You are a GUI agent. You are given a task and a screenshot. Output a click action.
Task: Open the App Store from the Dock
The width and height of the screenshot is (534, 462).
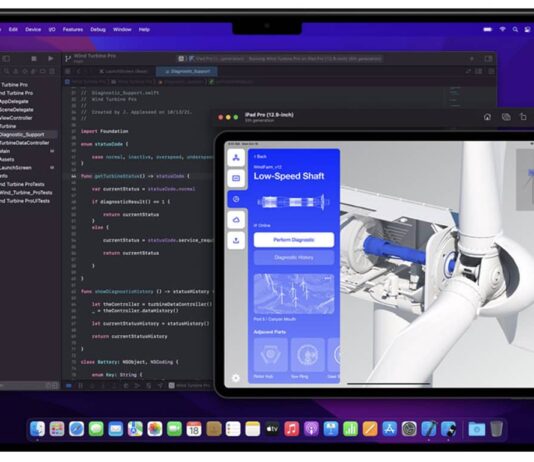[389, 429]
